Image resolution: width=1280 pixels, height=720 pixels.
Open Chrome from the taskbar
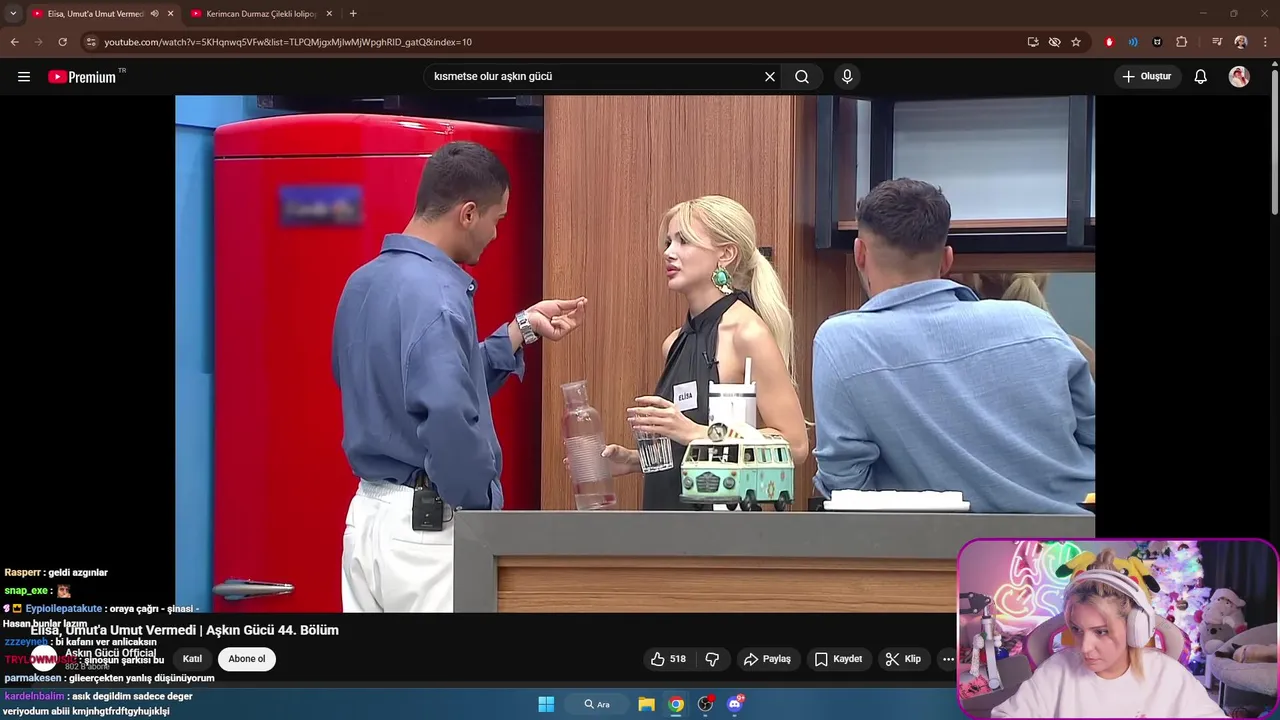coord(676,704)
